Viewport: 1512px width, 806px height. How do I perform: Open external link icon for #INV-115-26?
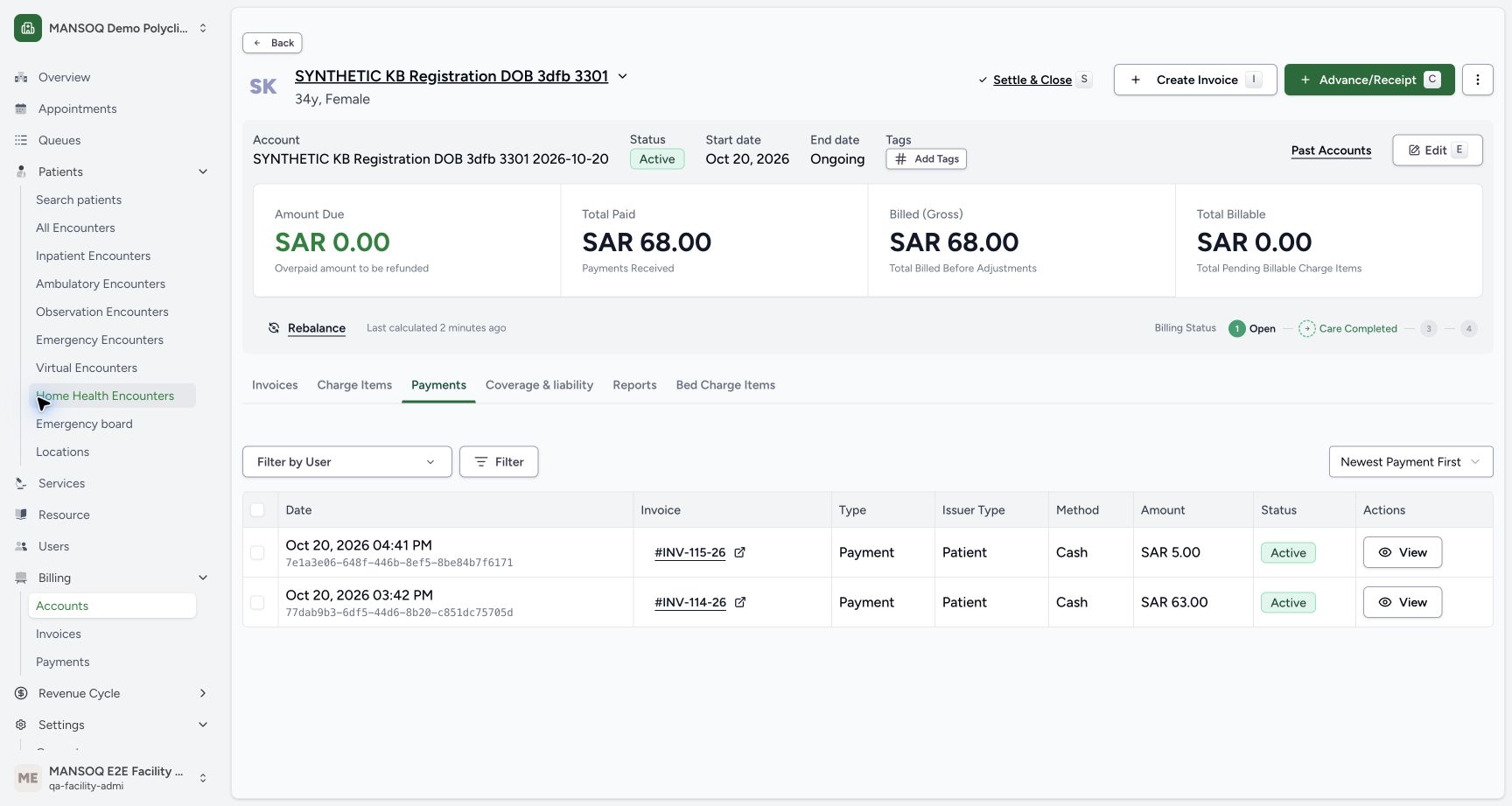(x=739, y=552)
